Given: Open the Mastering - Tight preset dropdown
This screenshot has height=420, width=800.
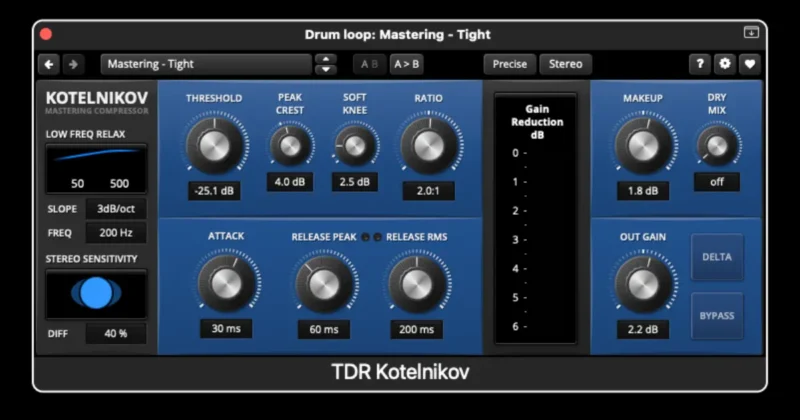Looking at the screenshot, I should pyautogui.click(x=206, y=64).
